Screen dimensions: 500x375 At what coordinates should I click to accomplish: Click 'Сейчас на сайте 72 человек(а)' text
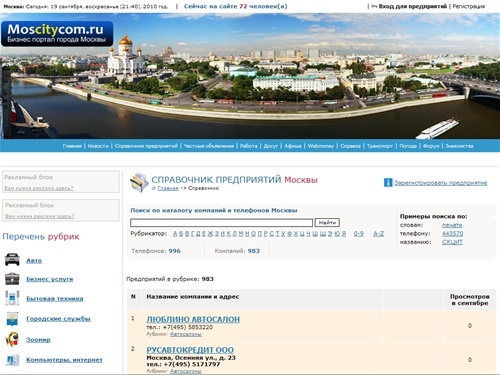click(236, 6)
